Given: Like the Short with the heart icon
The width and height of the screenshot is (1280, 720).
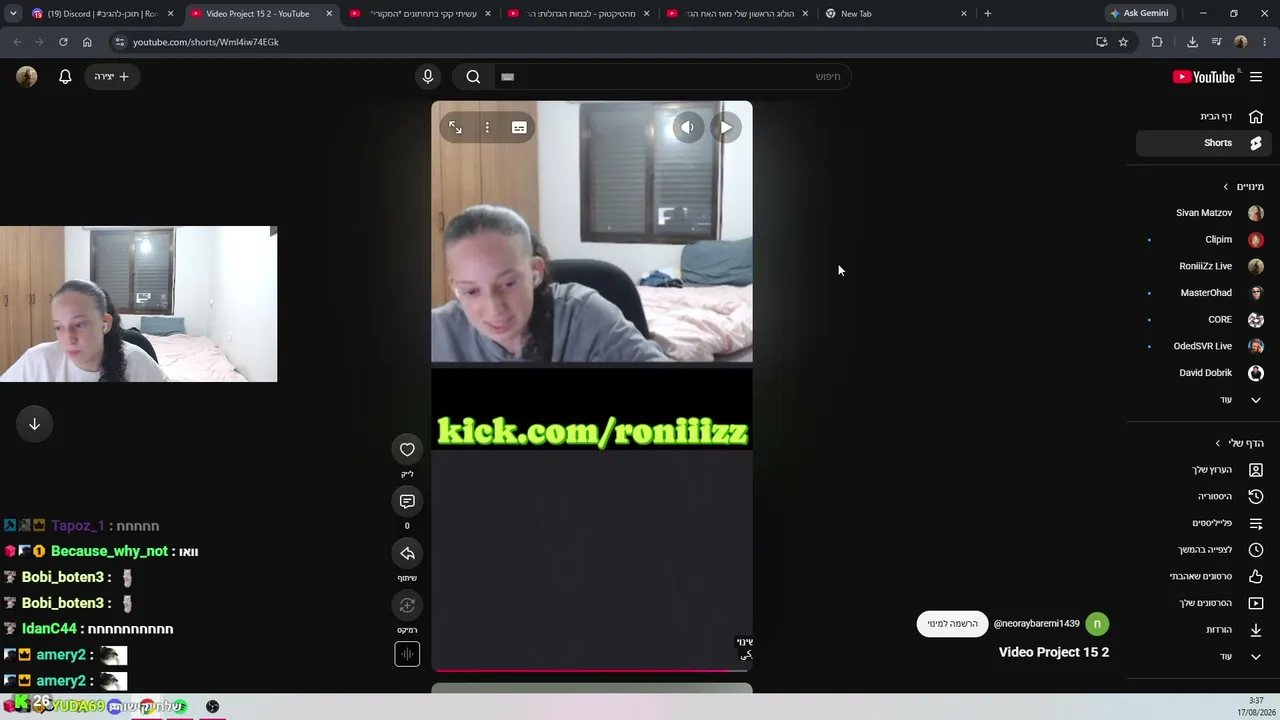Looking at the screenshot, I should pyautogui.click(x=407, y=449).
